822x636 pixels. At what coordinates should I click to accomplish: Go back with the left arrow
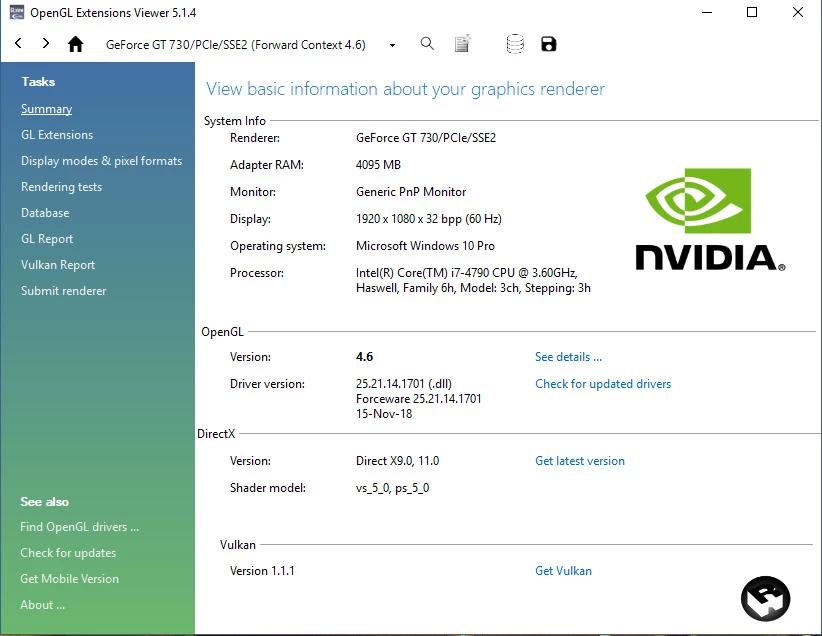click(x=18, y=44)
